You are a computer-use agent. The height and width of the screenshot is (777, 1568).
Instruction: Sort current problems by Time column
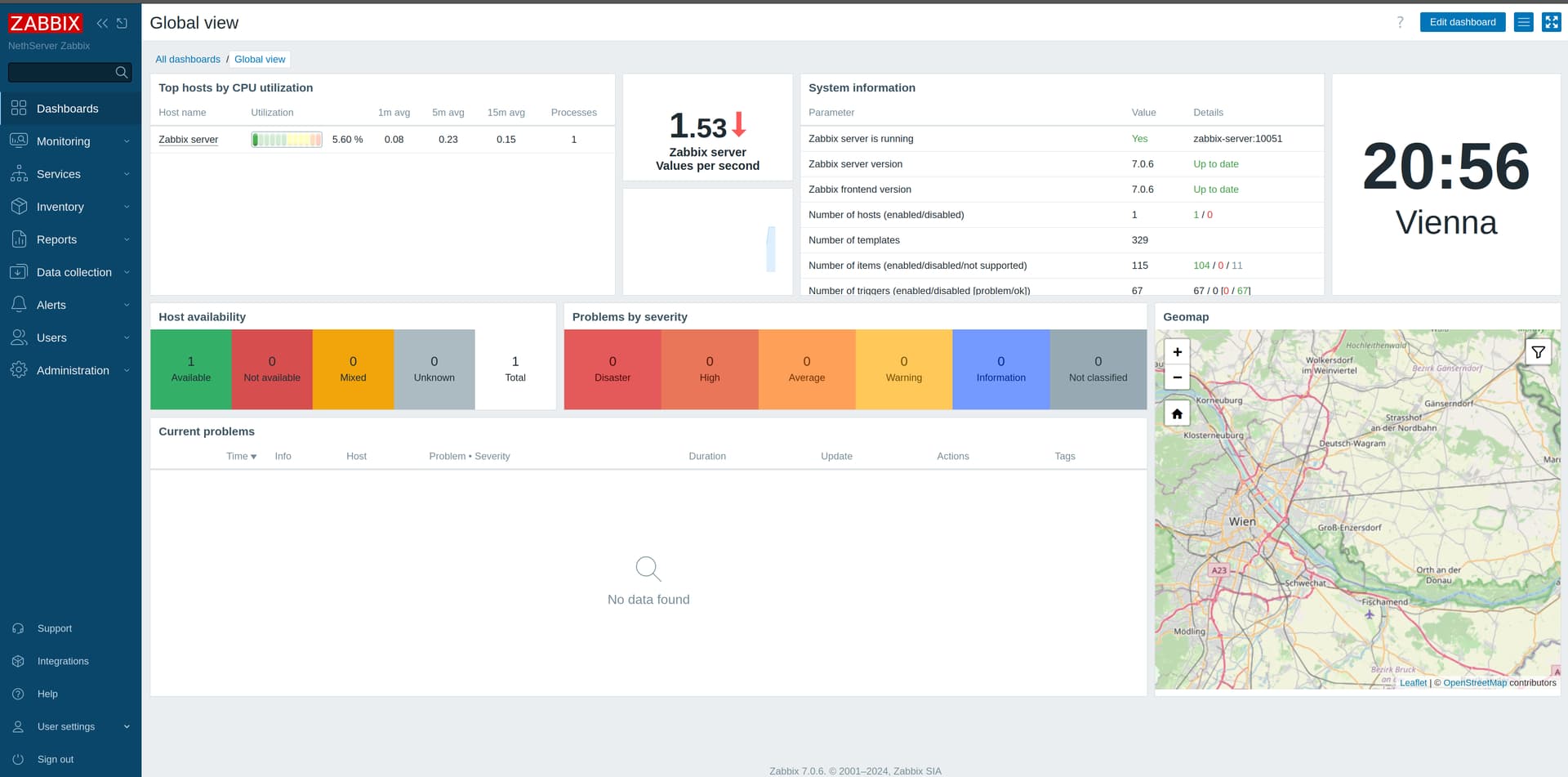click(x=241, y=456)
